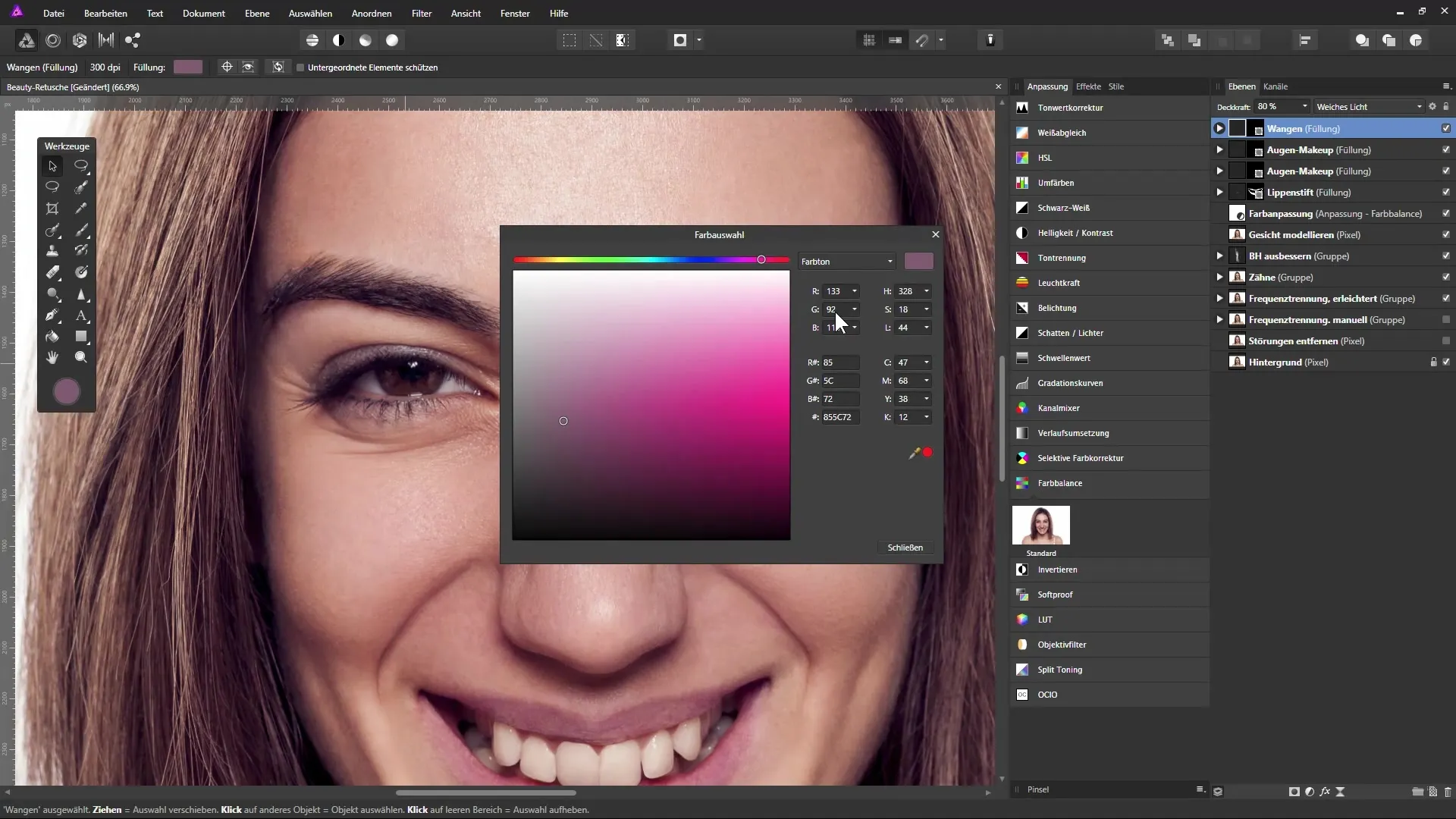The height and width of the screenshot is (819, 1456).
Task: Select the Text tool with letter A
Action: (x=81, y=315)
